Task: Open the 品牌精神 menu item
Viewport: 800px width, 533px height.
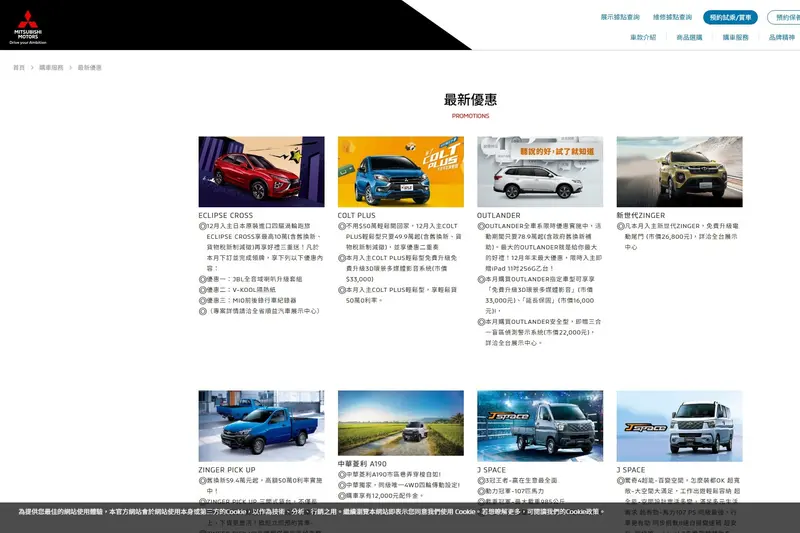Action: pyautogui.click(x=782, y=37)
